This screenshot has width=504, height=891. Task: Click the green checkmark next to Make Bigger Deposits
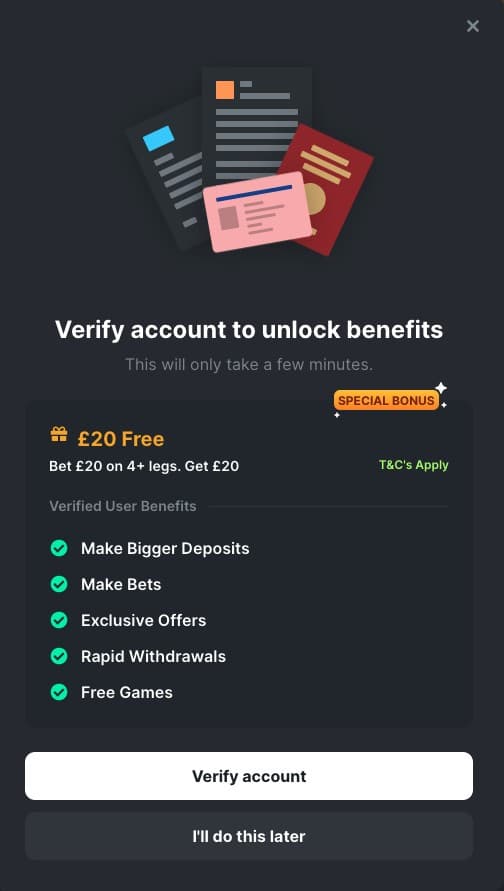pyautogui.click(x=59, y=548)
